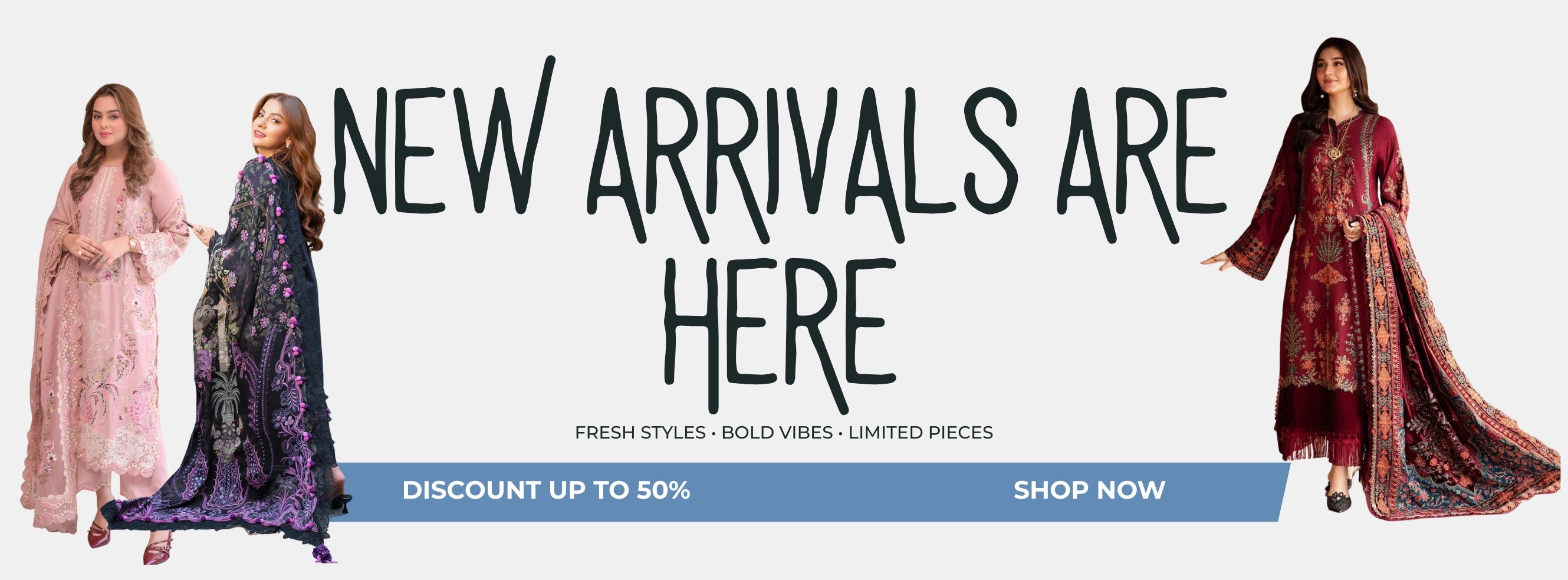Viewport: 1568px width, 580px height.
Task: Click the word ARRIVALS in the headline
Action: coord(802,164)
